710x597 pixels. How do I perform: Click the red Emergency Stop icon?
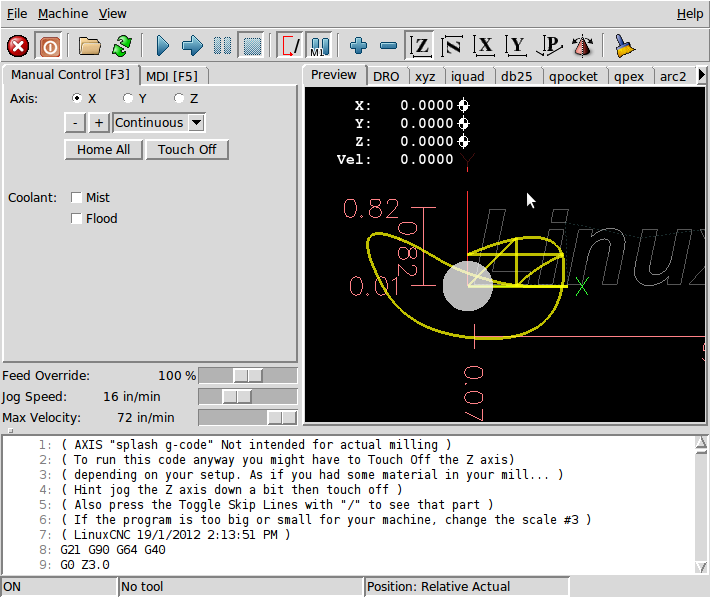click(18, 46)
